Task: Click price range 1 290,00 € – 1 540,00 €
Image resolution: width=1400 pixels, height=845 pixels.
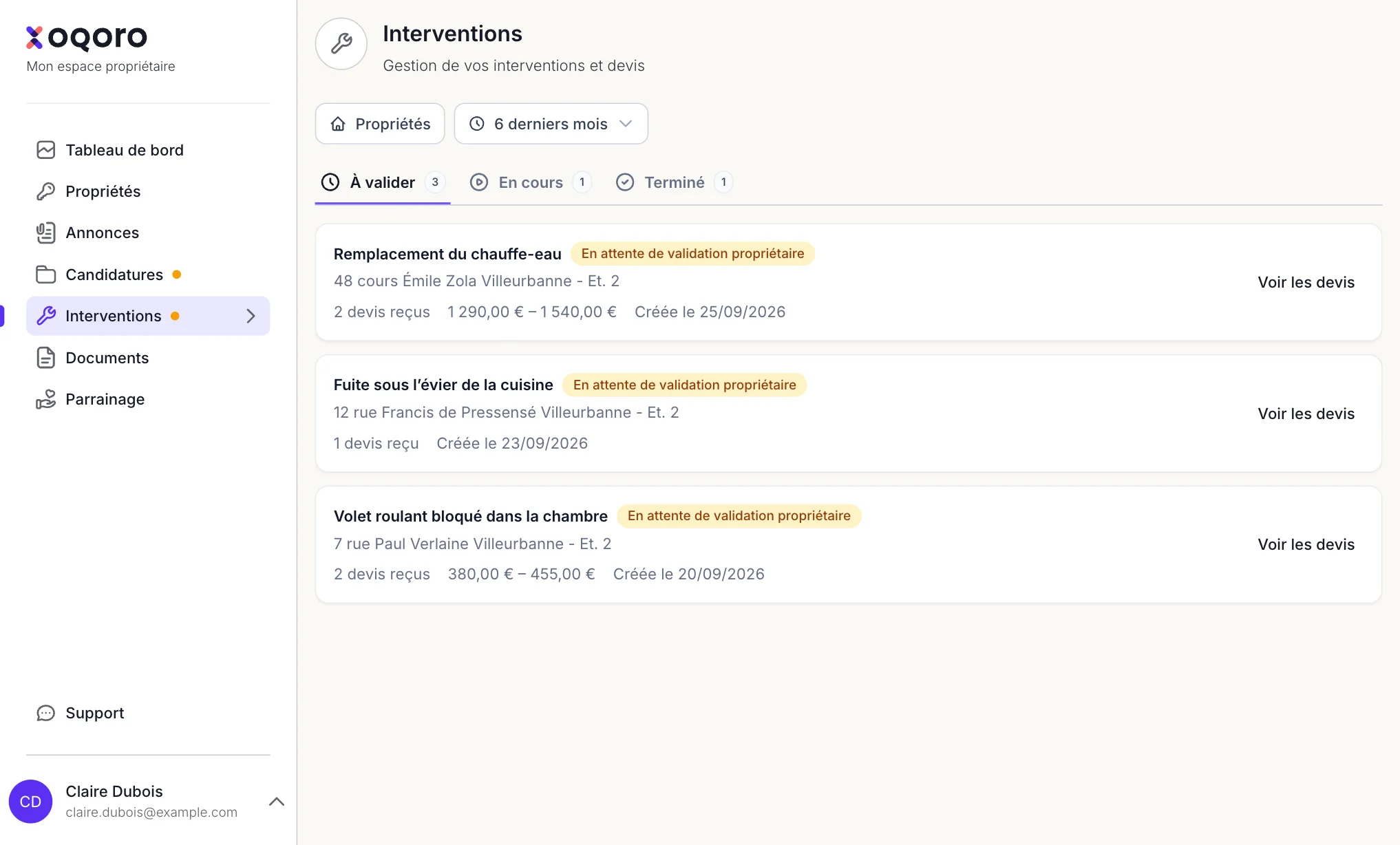Action: [532, 312]
